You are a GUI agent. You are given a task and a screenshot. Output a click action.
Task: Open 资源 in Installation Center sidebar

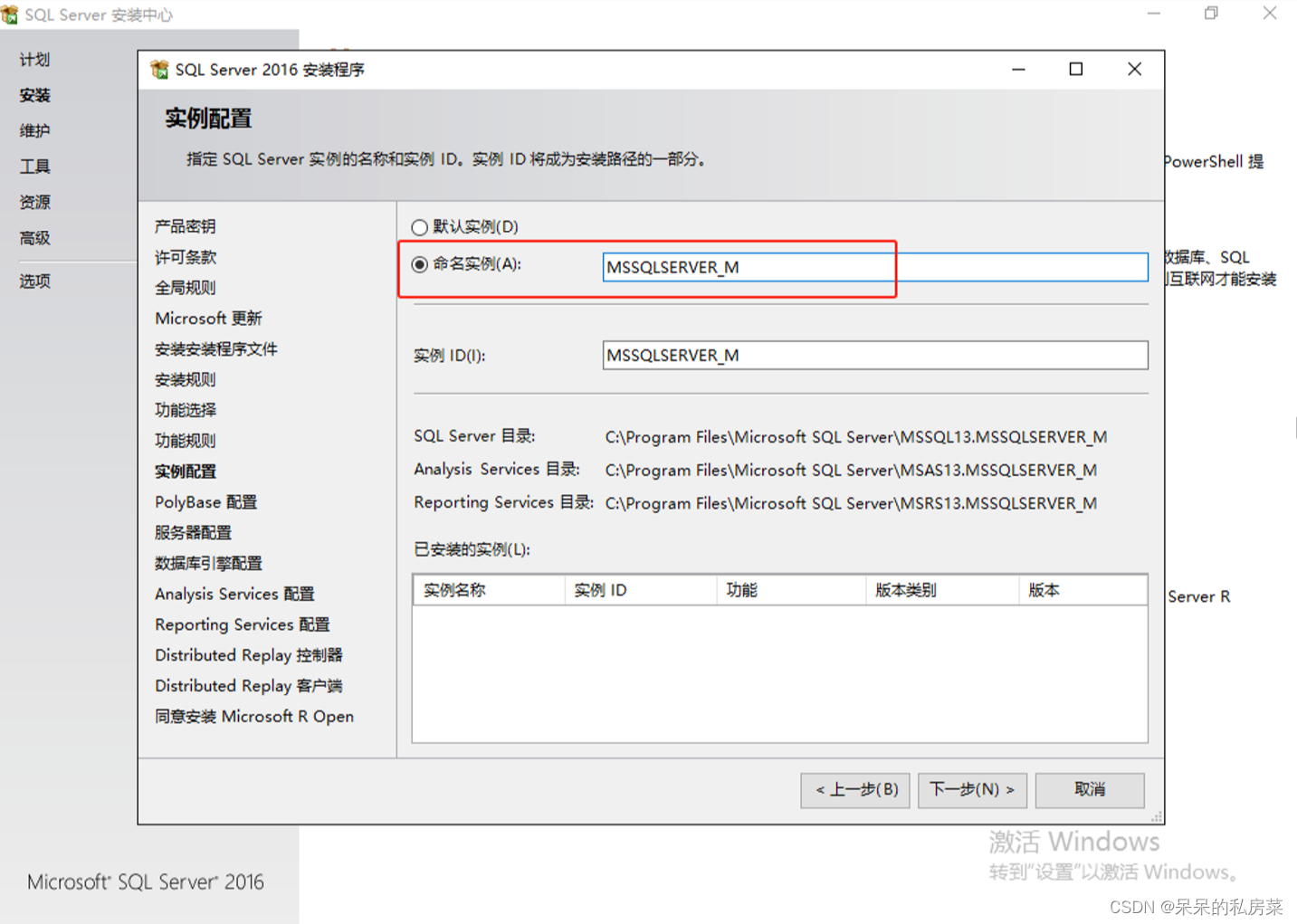pos(34,202)
